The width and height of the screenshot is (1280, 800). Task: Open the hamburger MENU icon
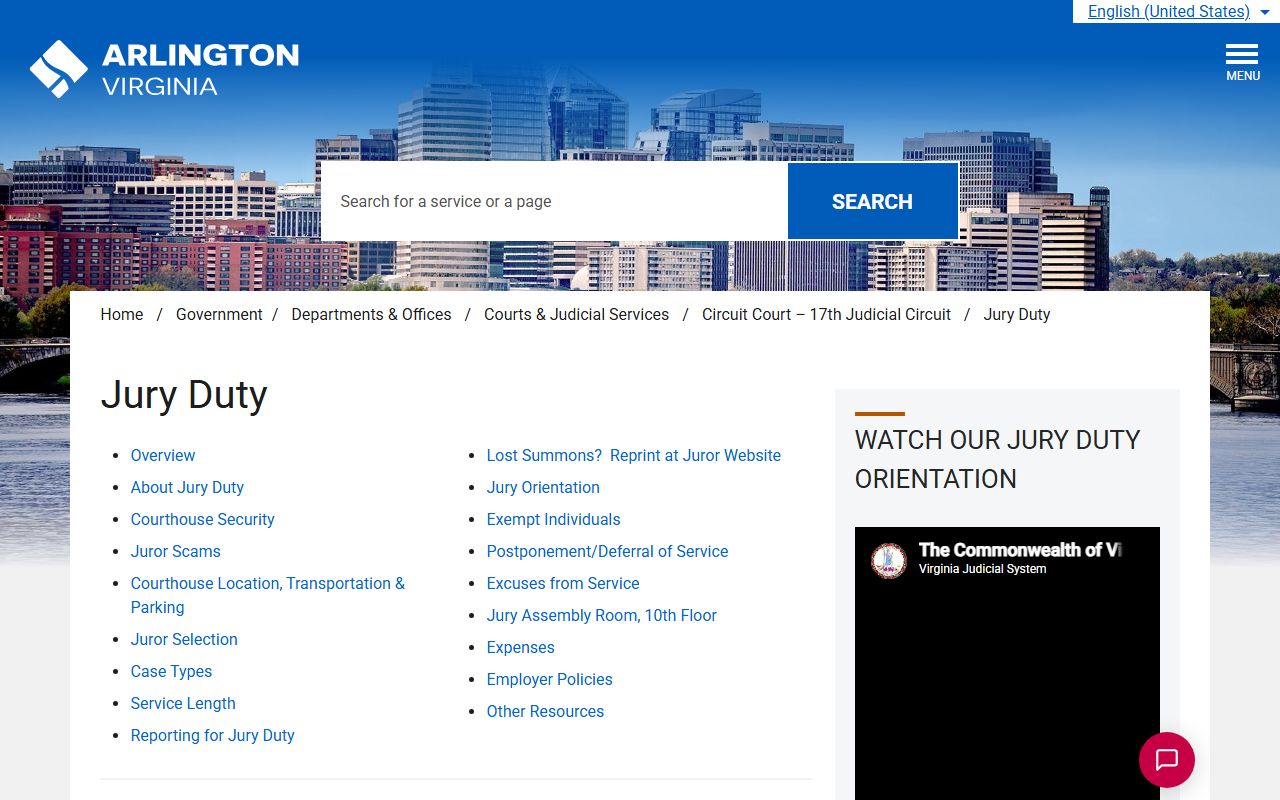[1243, 62]
